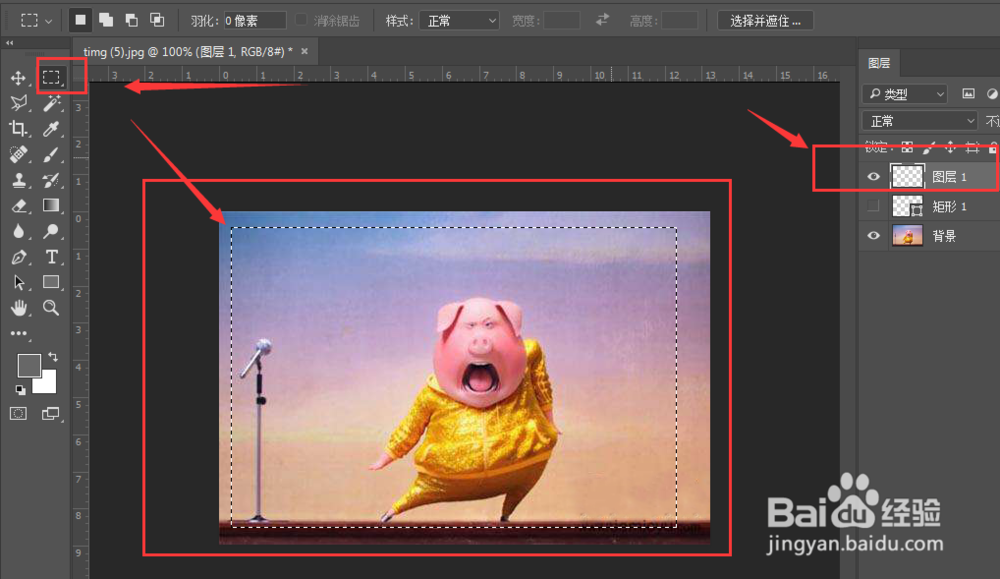The width and height of the screenshot is (1000, 579).
Task: Open the 类型 layer filter dropdown
Action: pos(904,94)
